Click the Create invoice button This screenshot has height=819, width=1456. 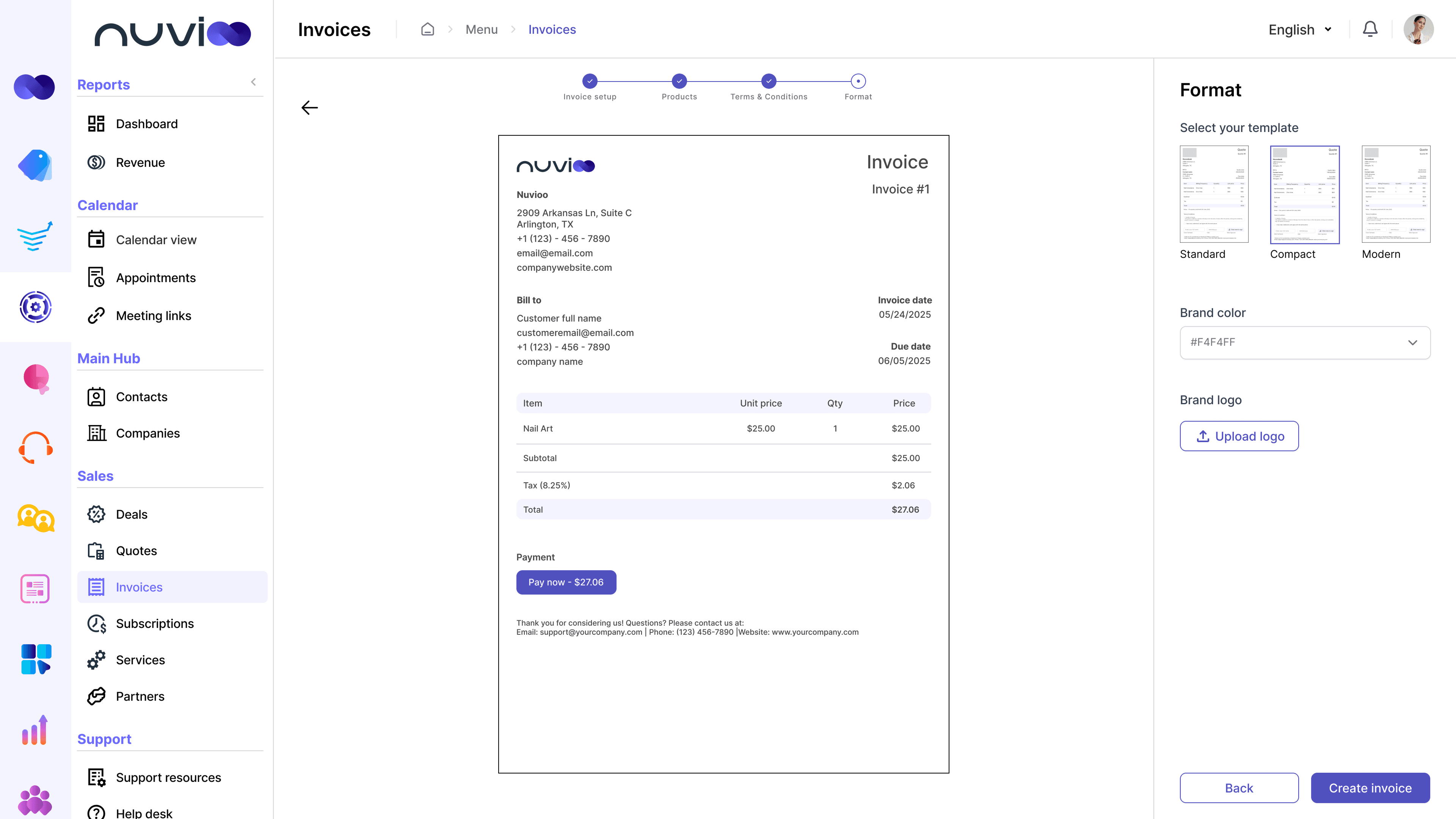pyautogui.click(x=1370, y=788)
